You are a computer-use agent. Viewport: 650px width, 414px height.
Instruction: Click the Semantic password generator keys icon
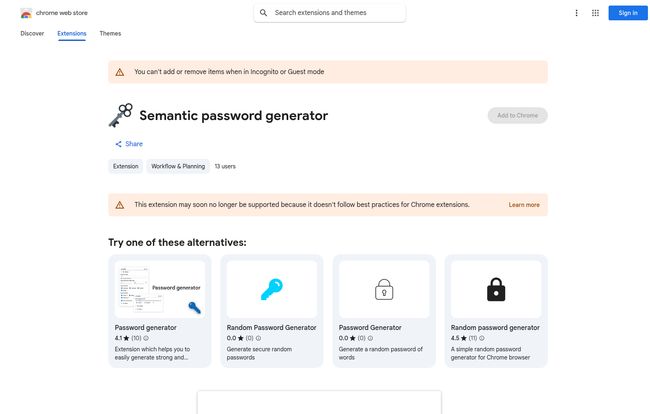[x=120, y=115]
